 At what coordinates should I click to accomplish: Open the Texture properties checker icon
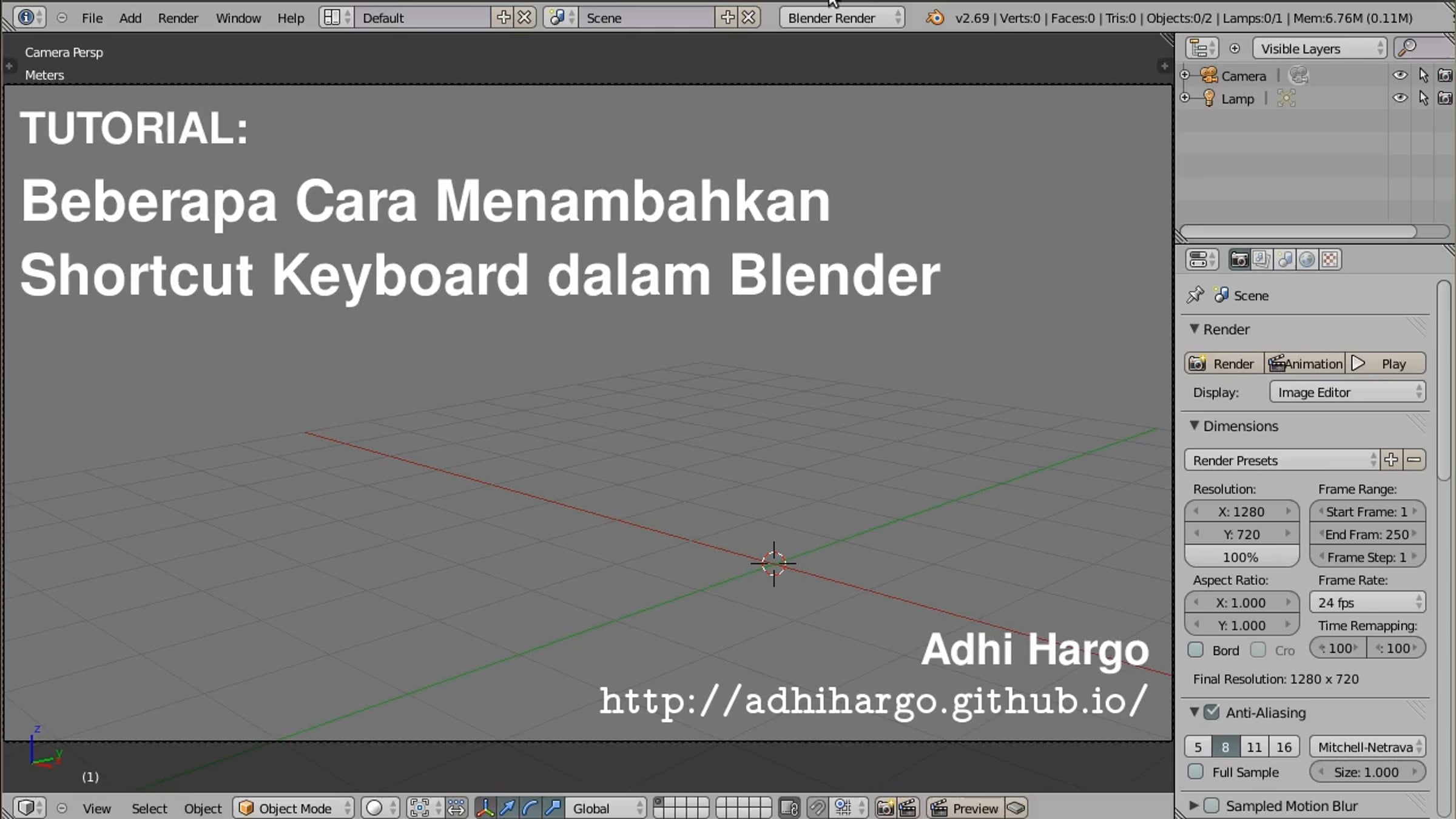(1330, 260)
